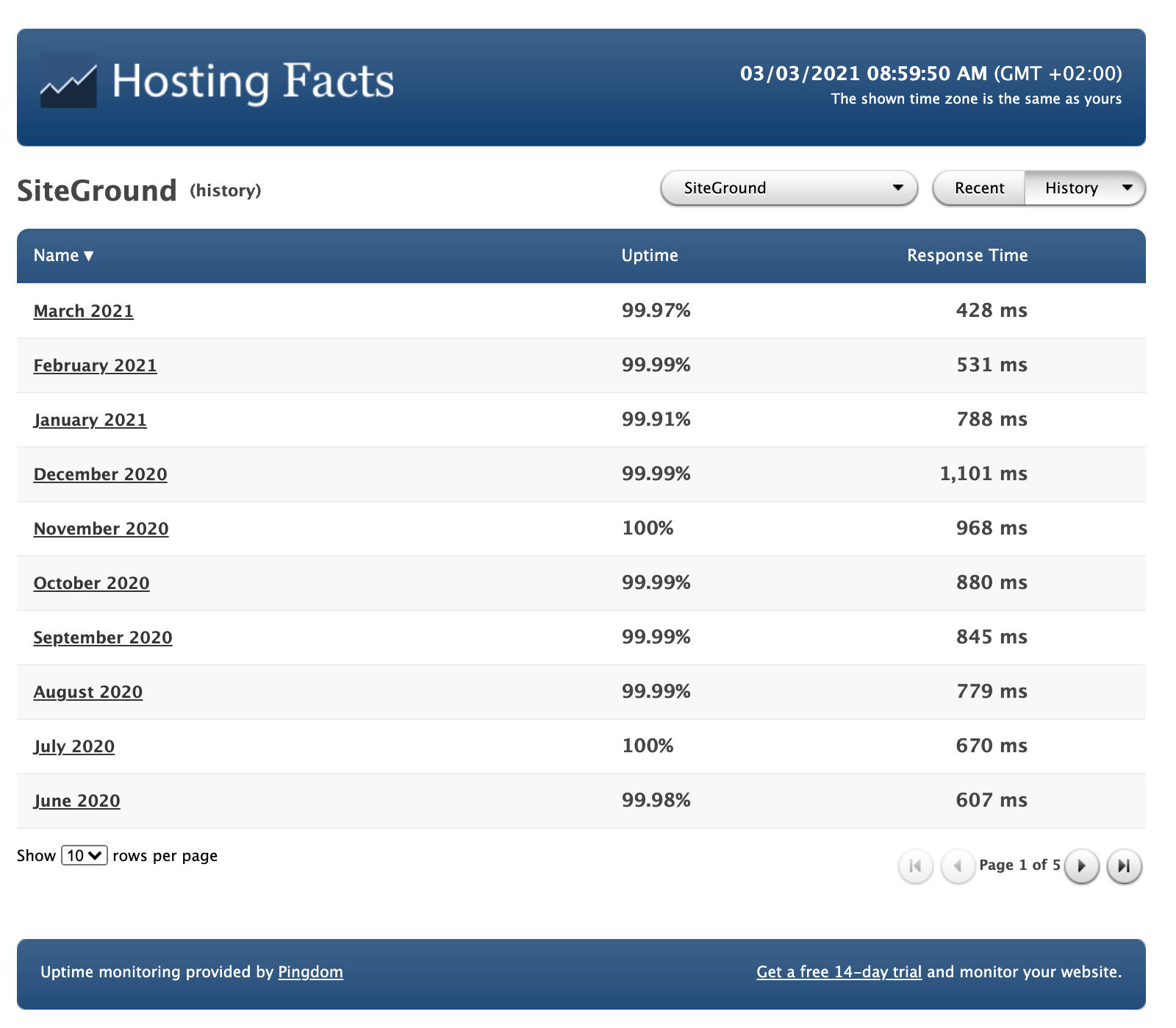Switch to Recent view
Screen dimensions: 1176x1028
[979, 188]
